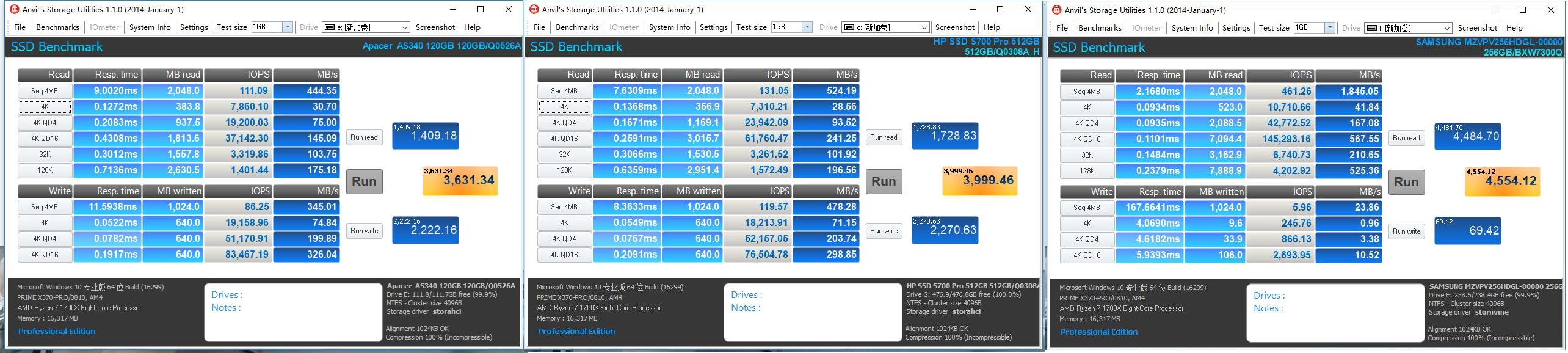Maximize the middle HP SSD benchmark window

point(1000,9)
